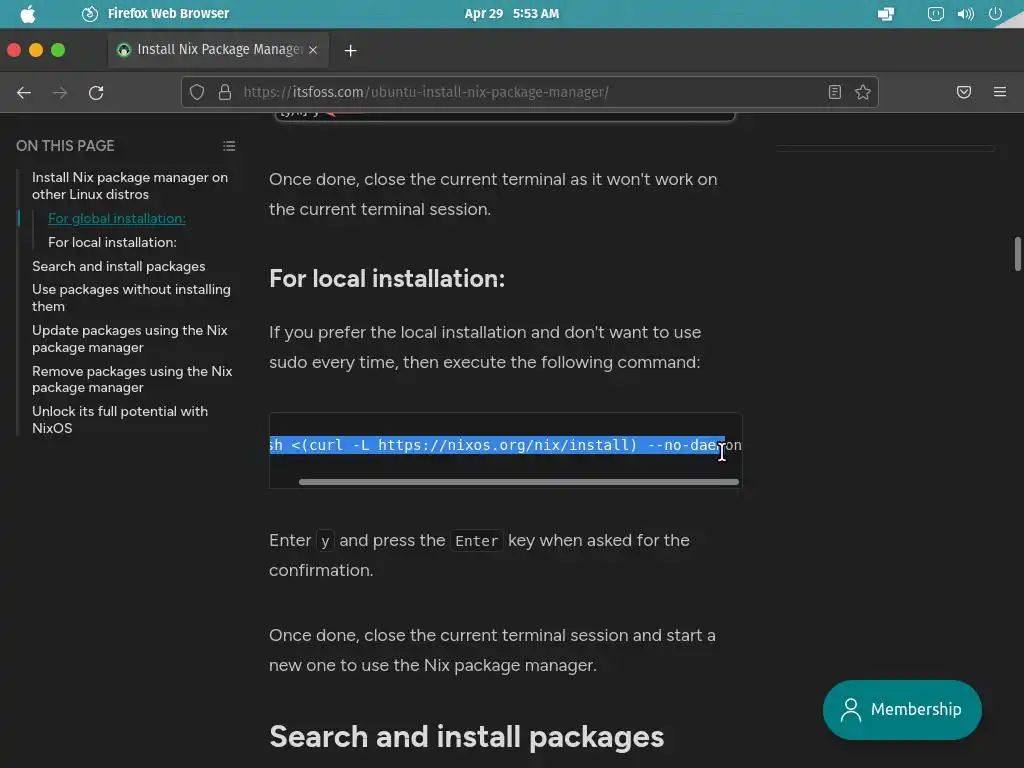The width and height of the screenshot is (1024, 768).
Task: Click the Firefox Web Browser app icon in top bar
Action: 90,14
